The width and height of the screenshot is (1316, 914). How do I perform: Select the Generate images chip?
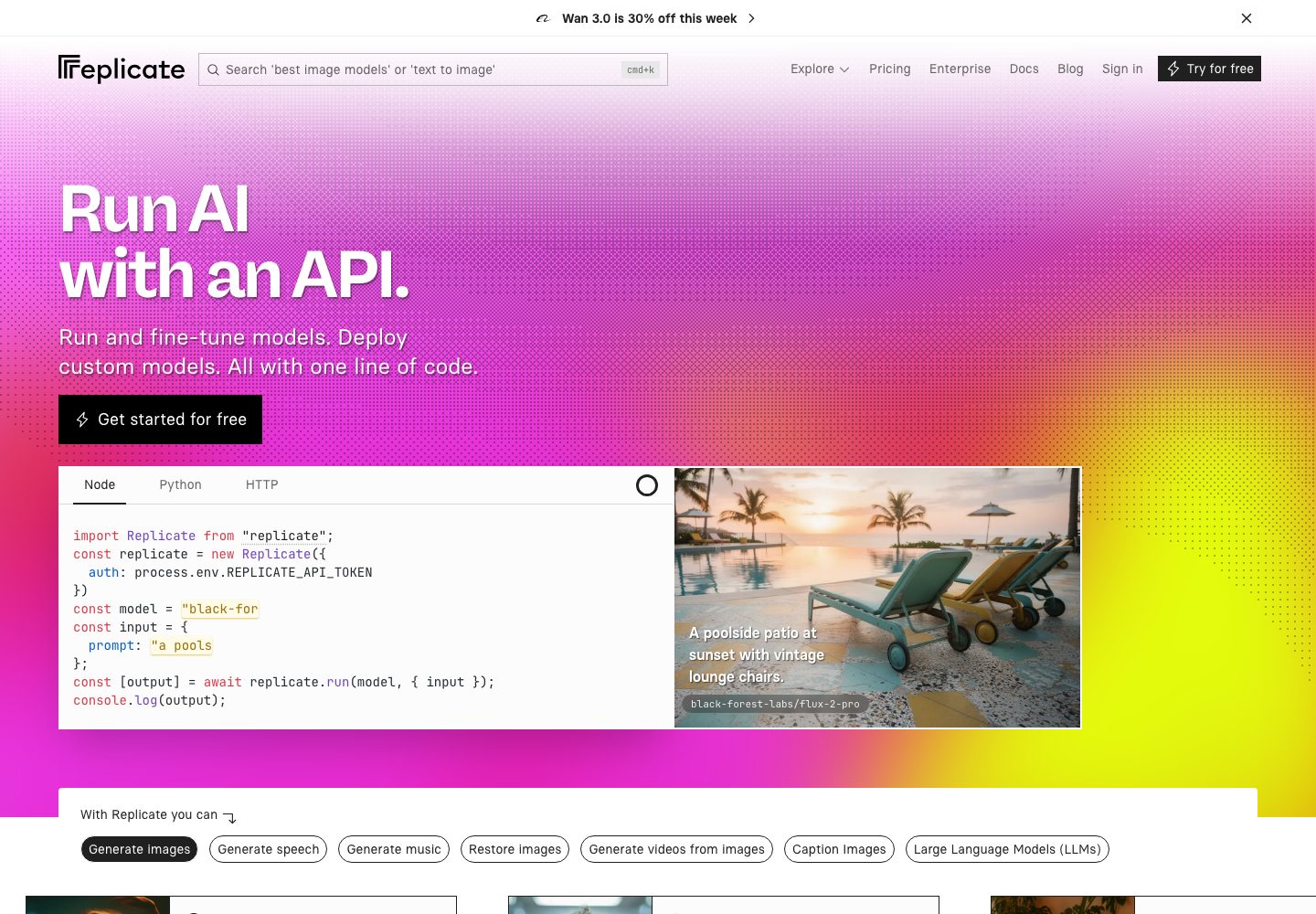point(140,849)
